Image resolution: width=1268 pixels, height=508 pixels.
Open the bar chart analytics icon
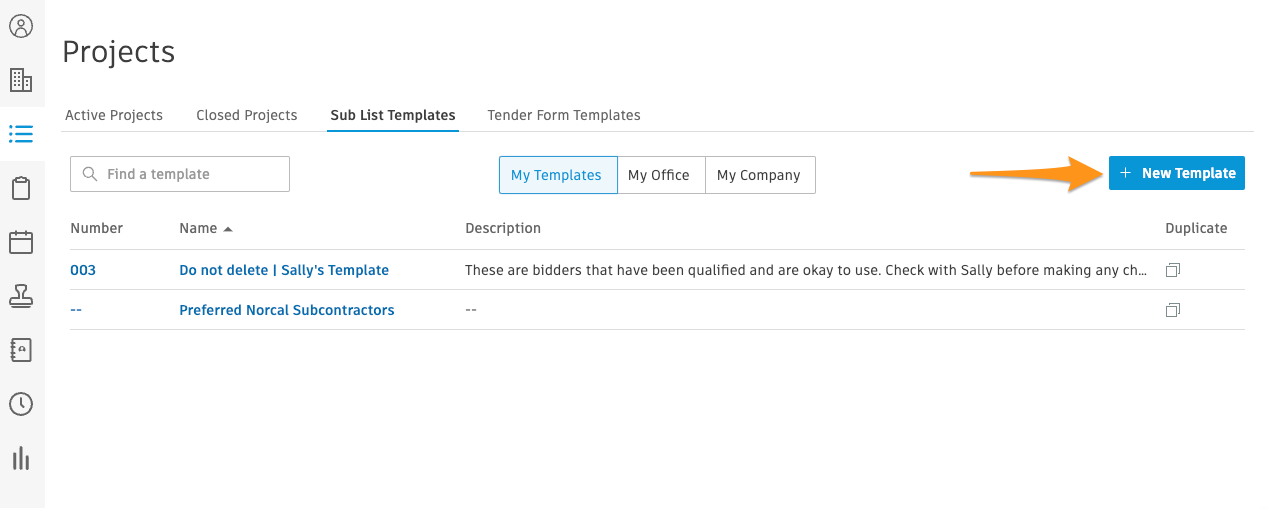coord(21,458)
